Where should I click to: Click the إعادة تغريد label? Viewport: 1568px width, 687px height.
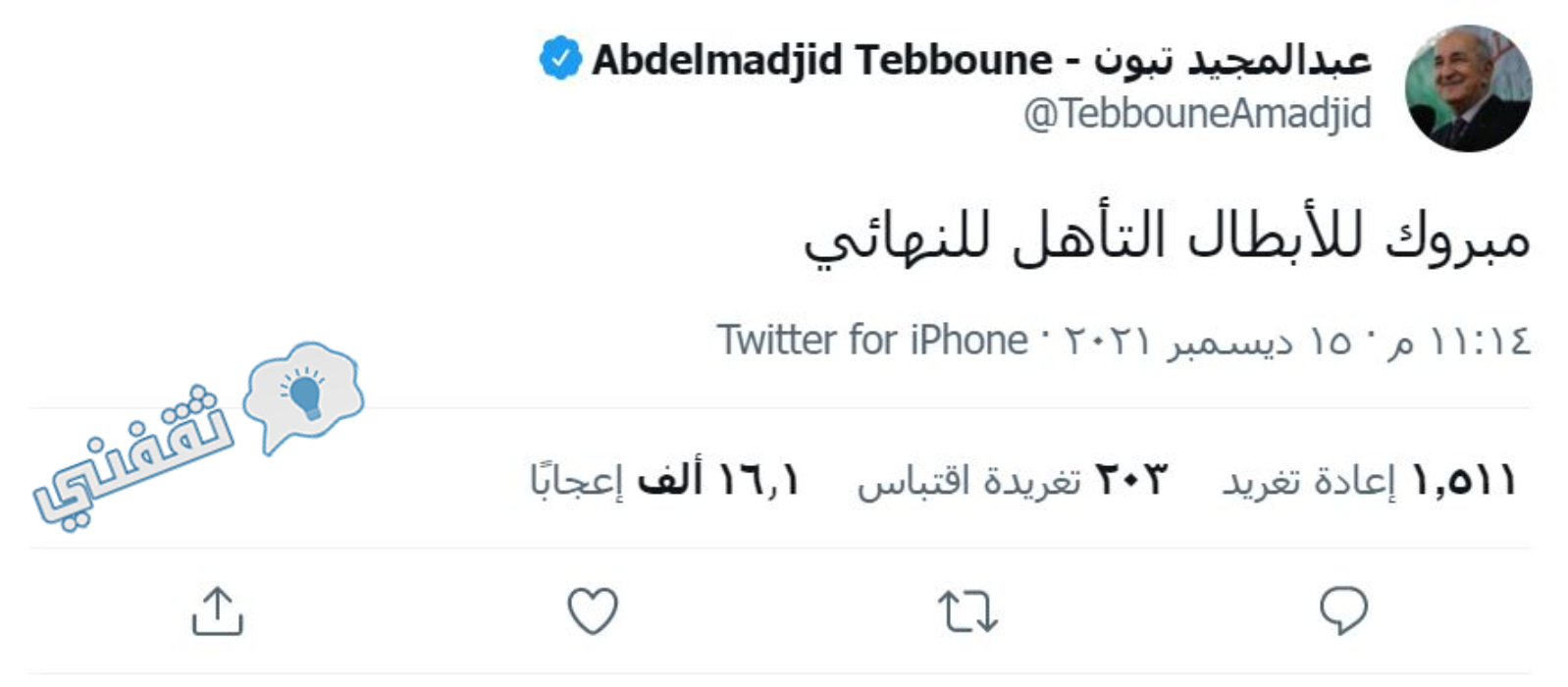tap(1308, 481)
